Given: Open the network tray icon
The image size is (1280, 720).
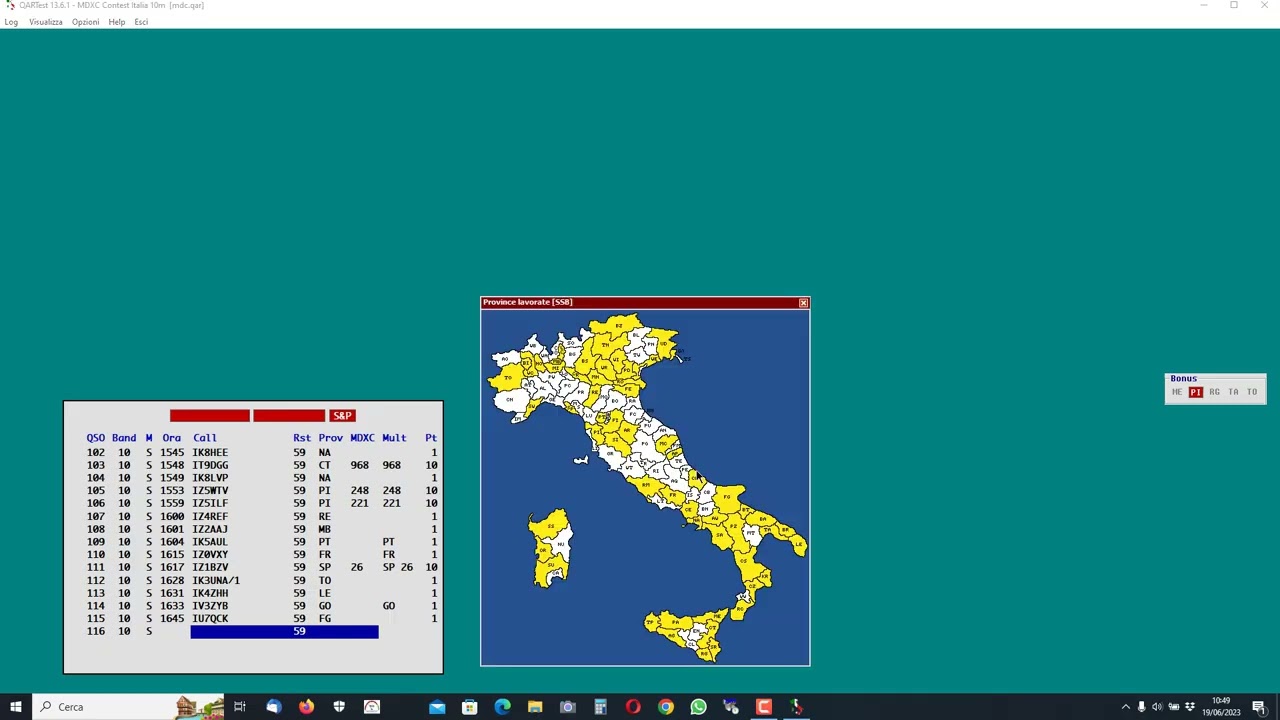Looking at the screenshot, I should point(1173,707).
